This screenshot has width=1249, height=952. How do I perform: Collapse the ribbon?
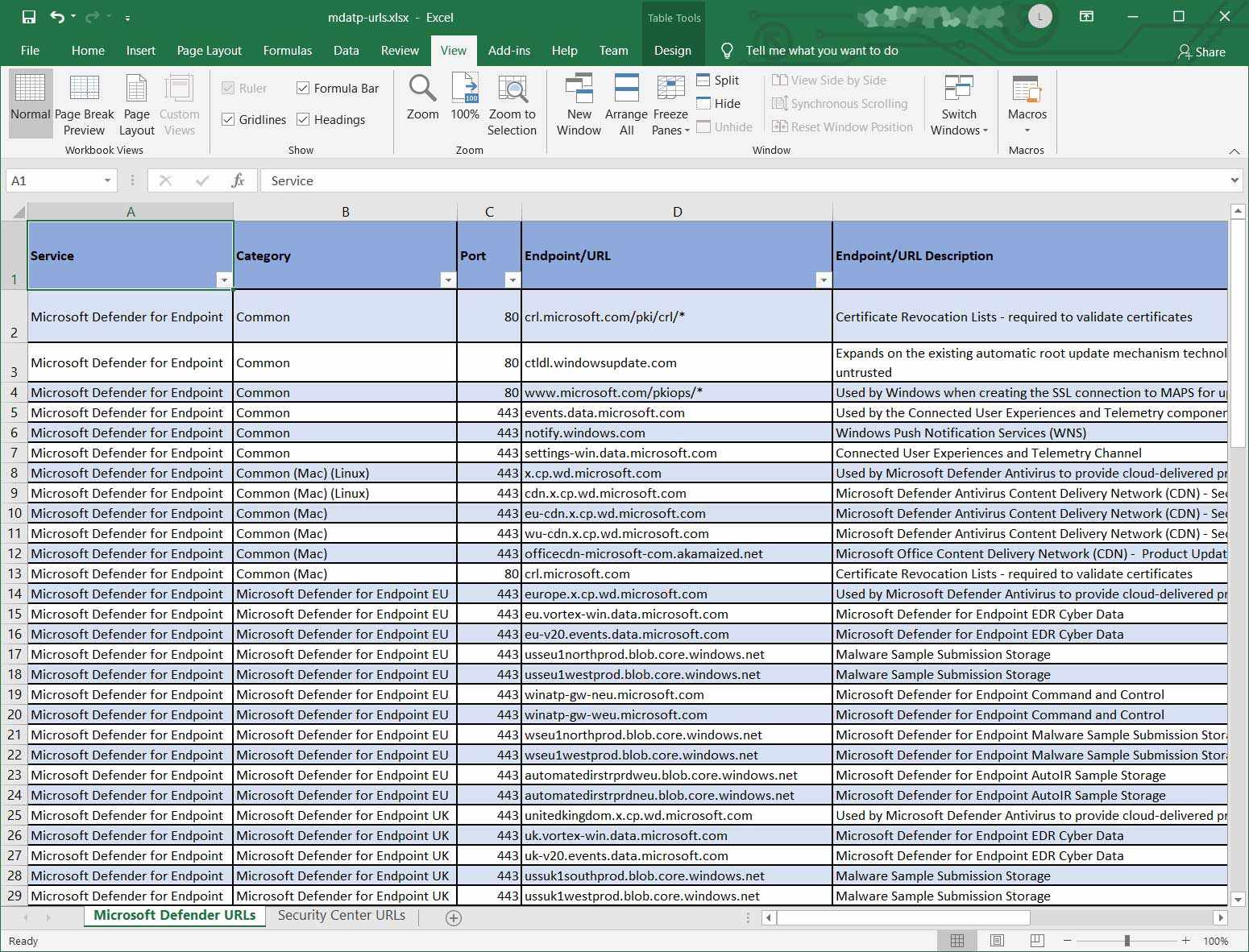(x=1234, y=151)
